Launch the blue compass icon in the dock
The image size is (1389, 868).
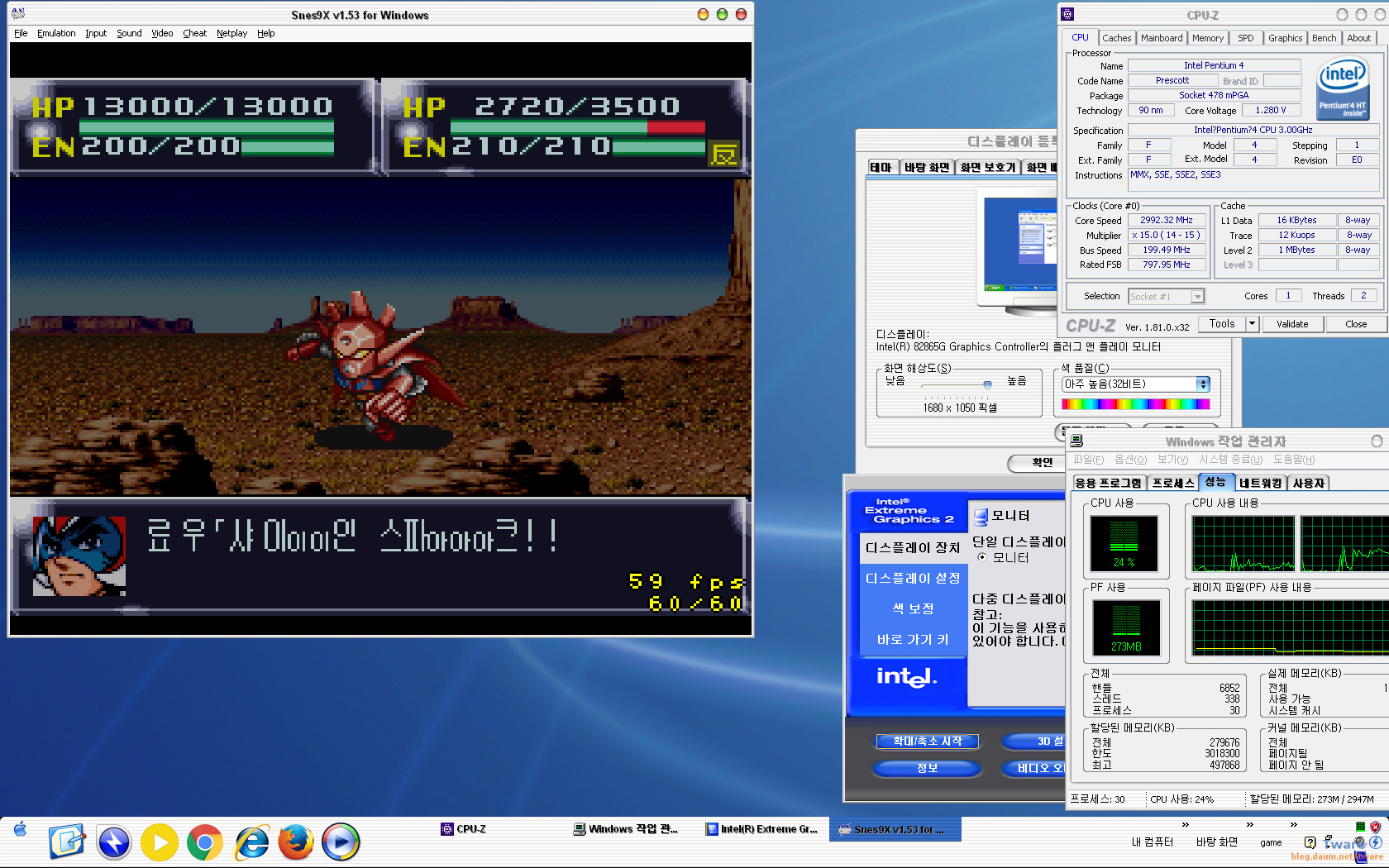114,842
